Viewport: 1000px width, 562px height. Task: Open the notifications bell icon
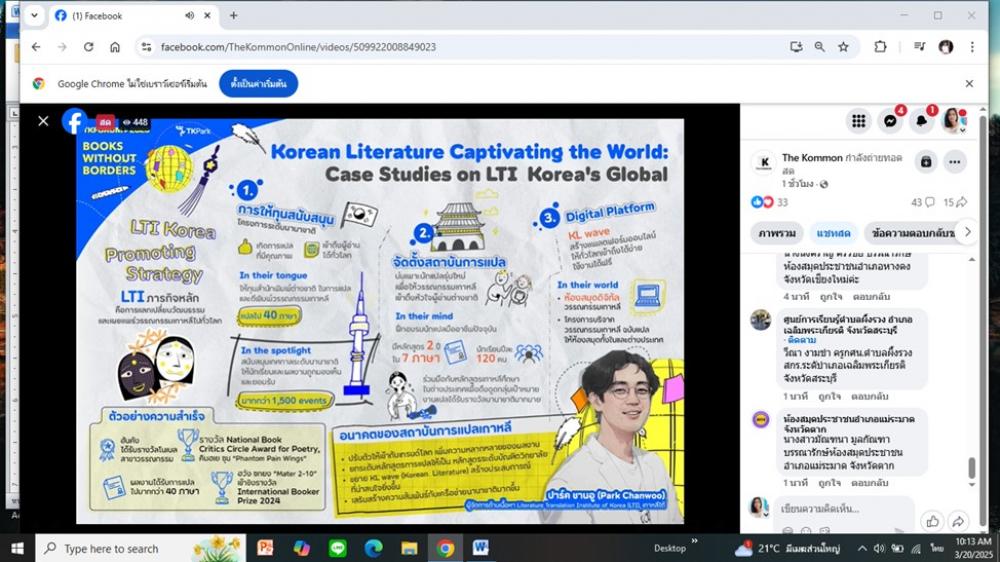(922, 121)
